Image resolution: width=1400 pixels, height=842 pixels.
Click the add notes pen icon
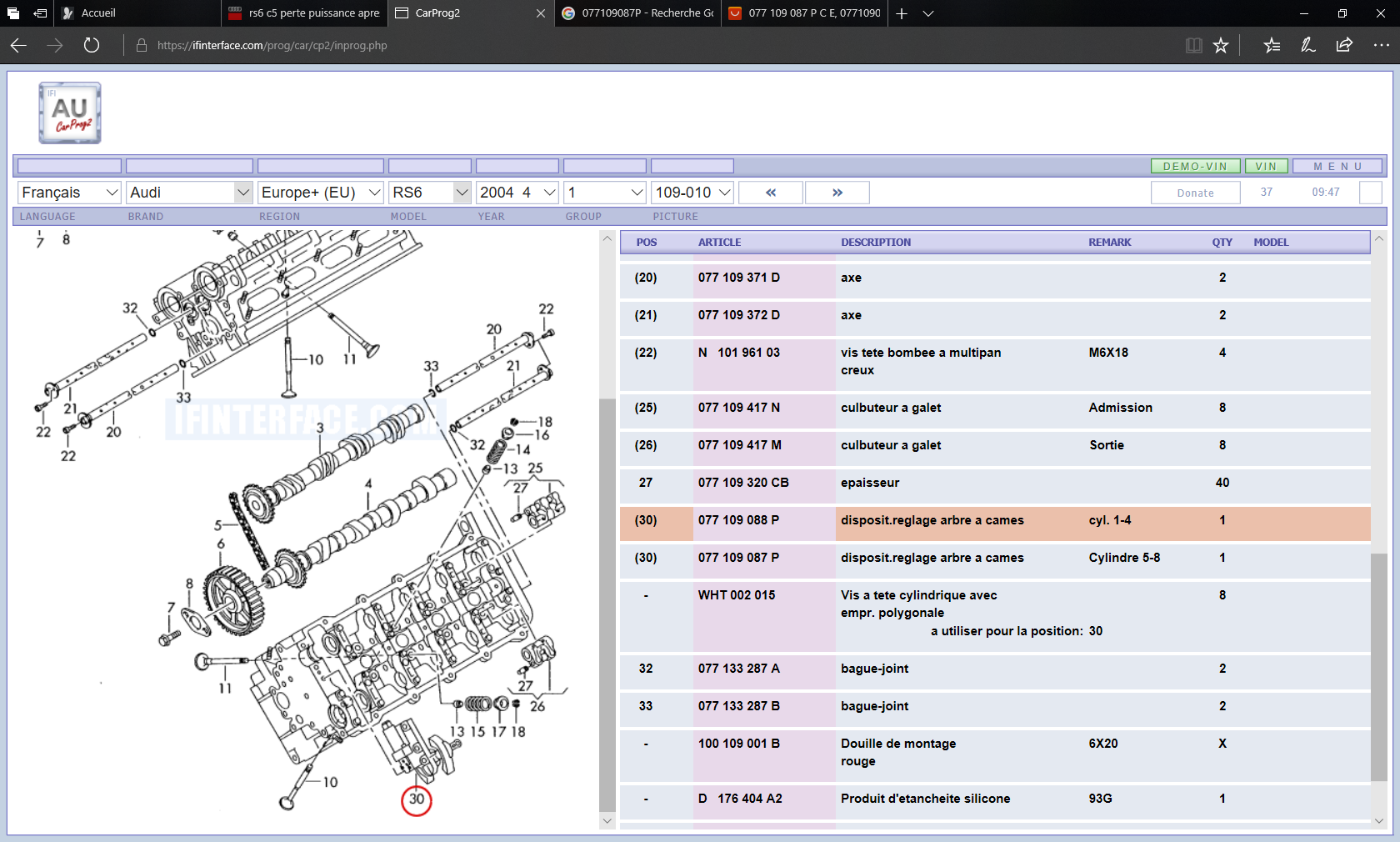[1308, 46]
